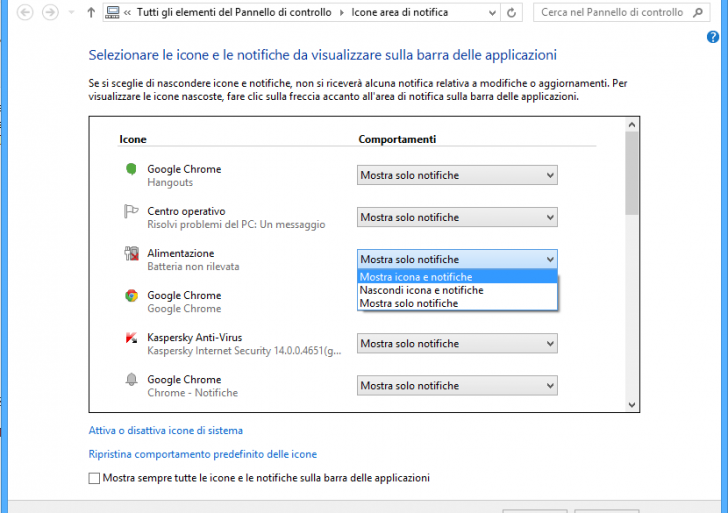
Task: Click the double chevron in address bar
Action: click(x=127, y=13)
